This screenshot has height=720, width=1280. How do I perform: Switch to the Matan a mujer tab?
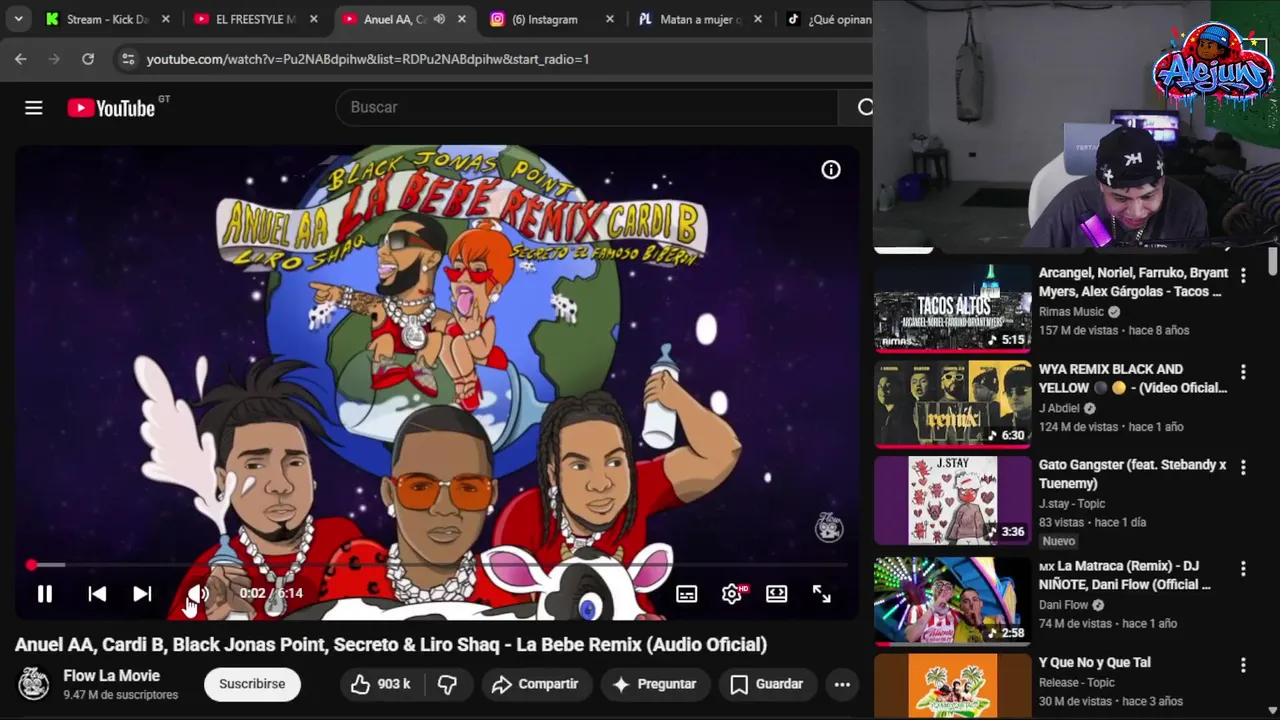click(698, 19)
